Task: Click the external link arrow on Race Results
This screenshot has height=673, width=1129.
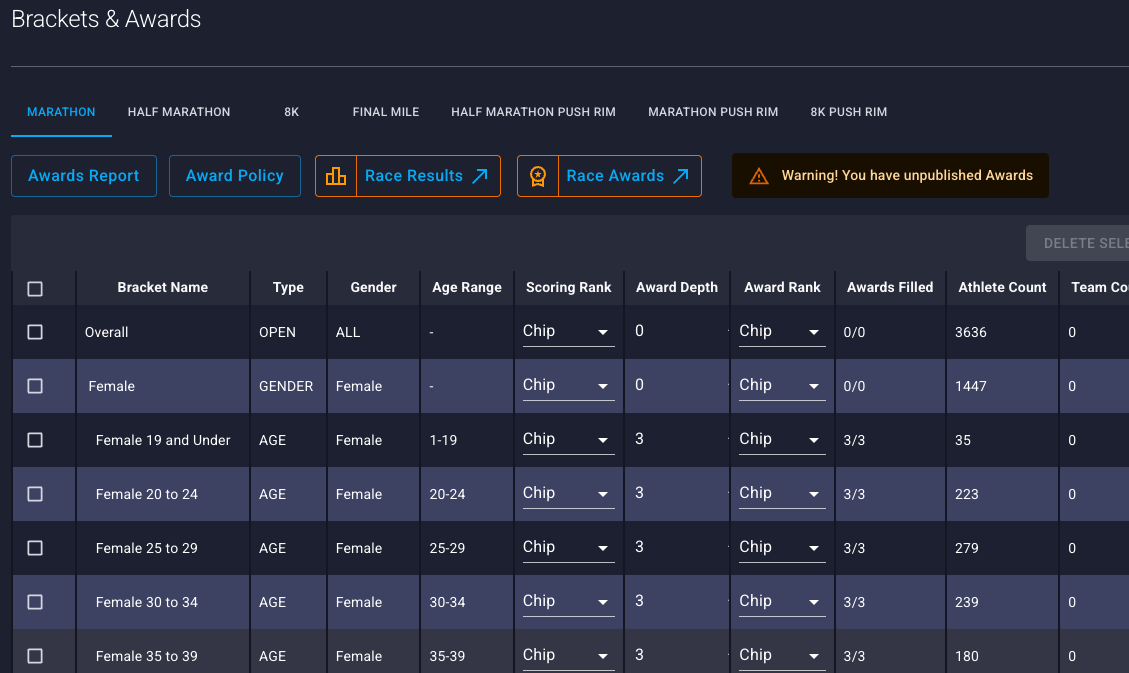Action: 480,176
